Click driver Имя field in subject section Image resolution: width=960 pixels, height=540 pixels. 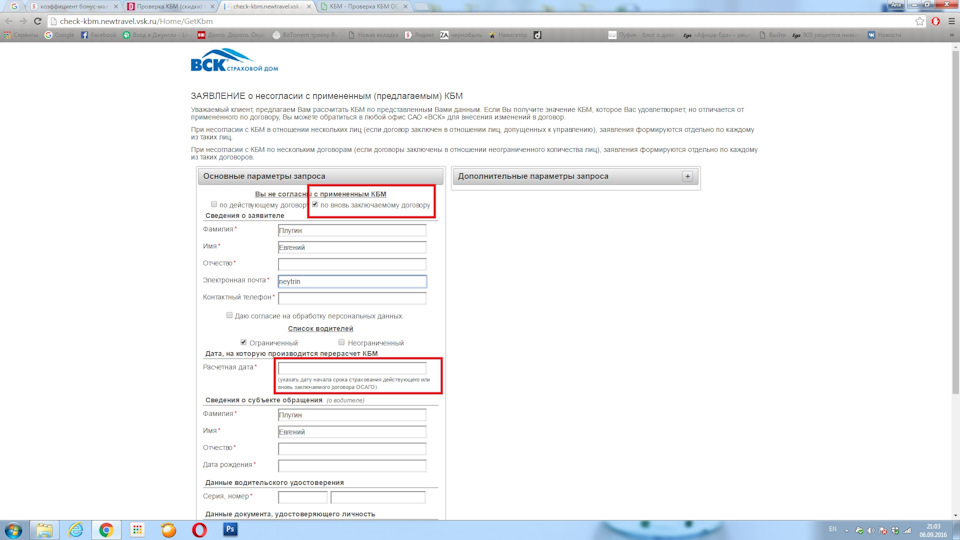[x=352, y=432]
